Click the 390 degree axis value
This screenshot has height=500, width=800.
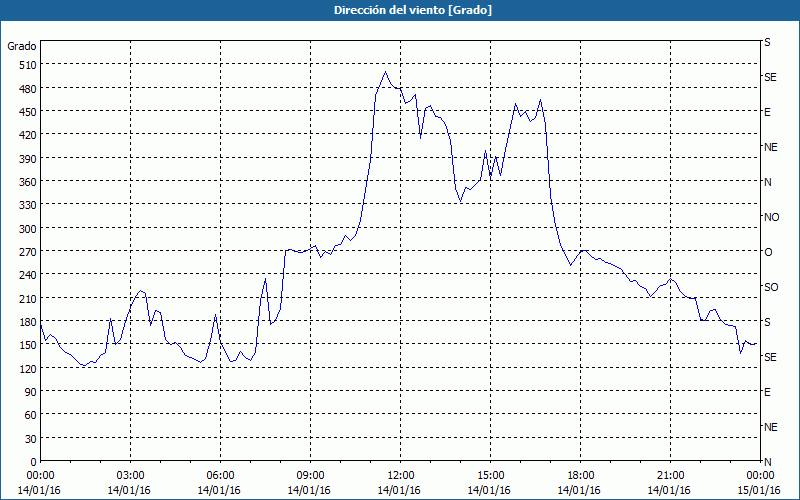click(x=28, y=159)
